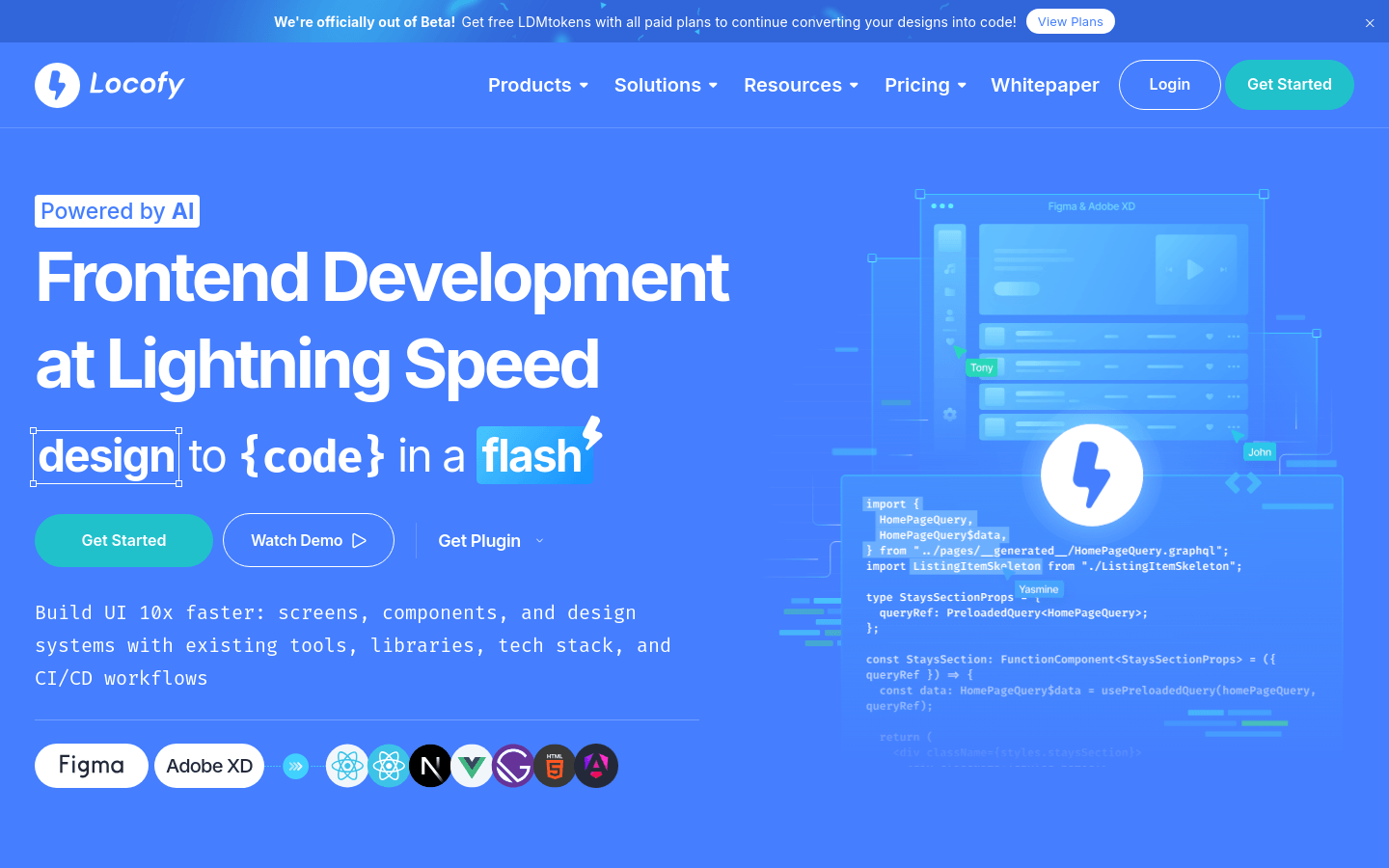Open the Resources menu
Screen dimensions: 1389x868
point(793,85)
